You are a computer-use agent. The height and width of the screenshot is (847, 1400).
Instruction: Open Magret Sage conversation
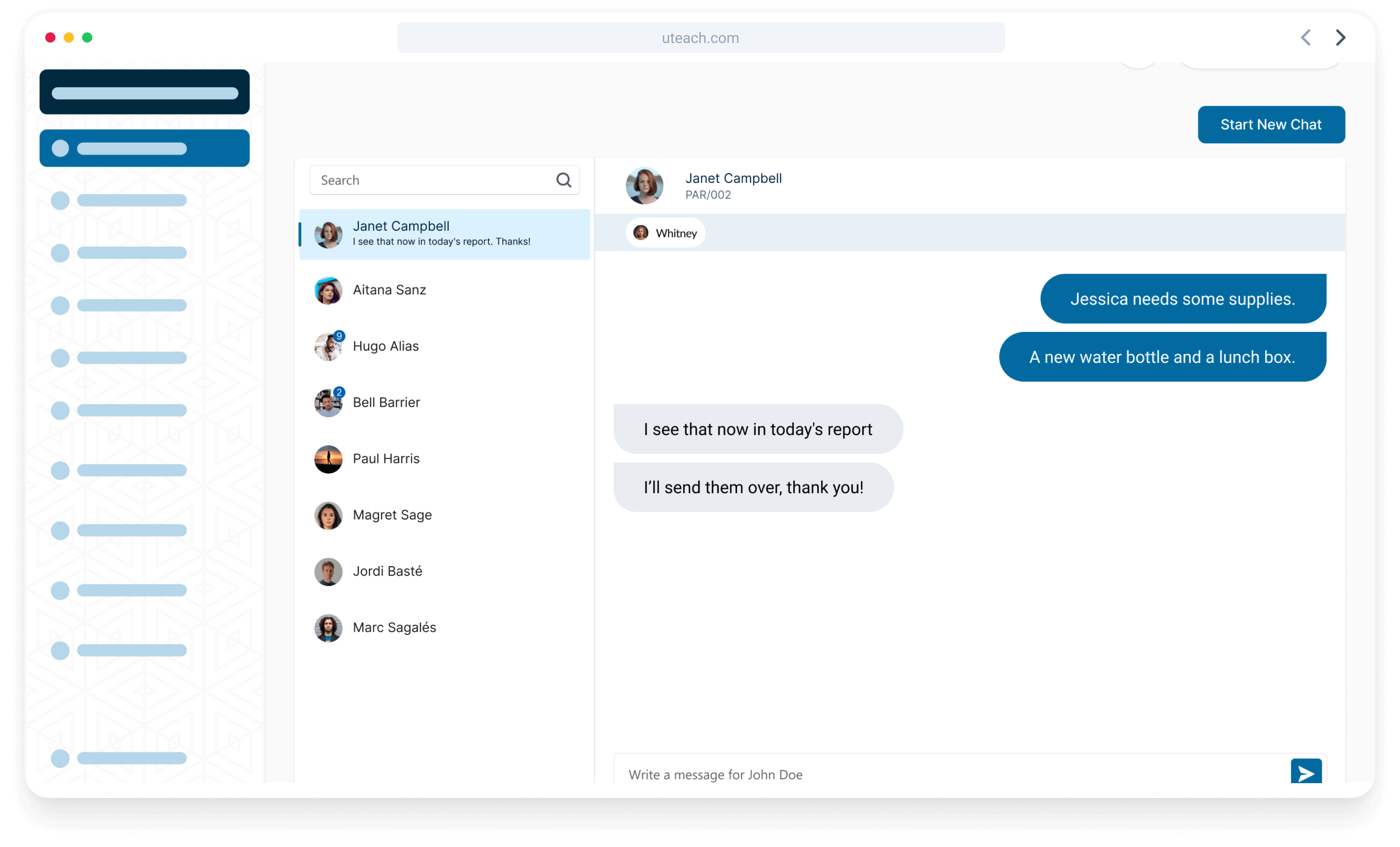391,515
